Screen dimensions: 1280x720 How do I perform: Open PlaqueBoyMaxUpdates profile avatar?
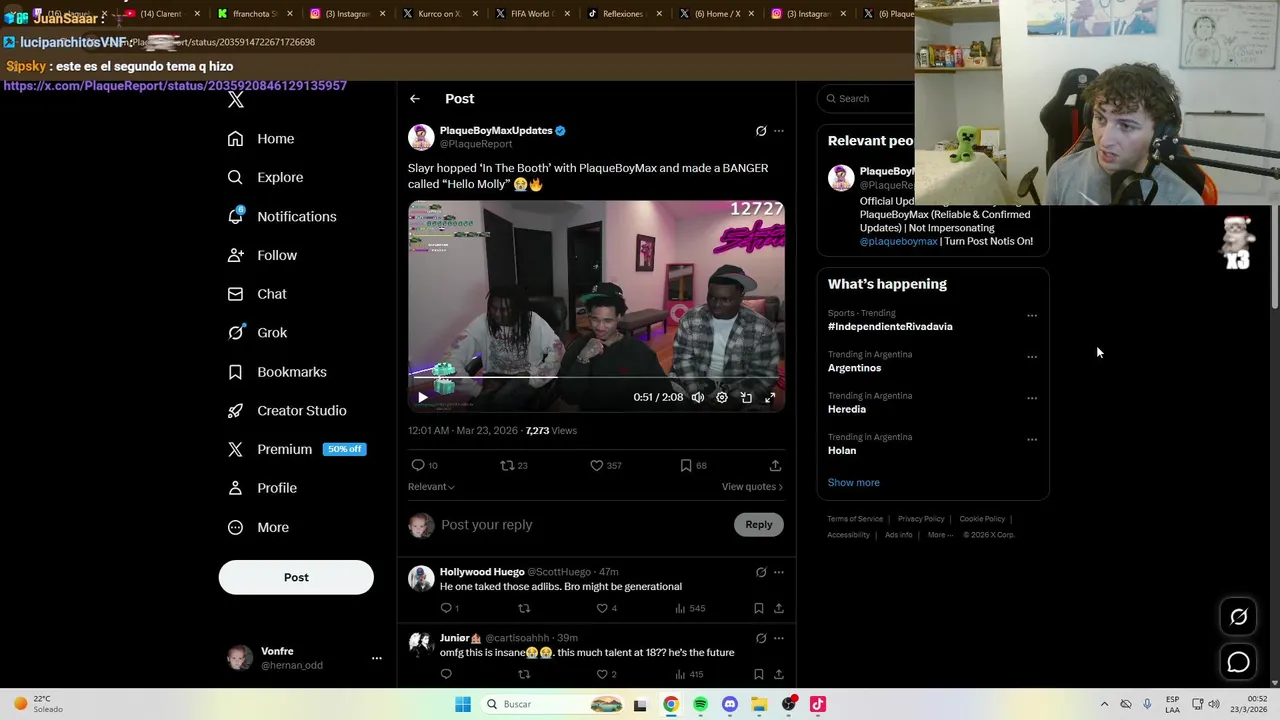tap(421, 137)
